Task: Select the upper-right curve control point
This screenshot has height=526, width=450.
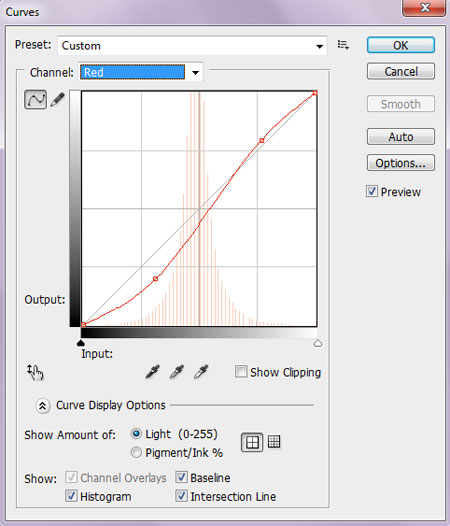Action: click(262, 141)
